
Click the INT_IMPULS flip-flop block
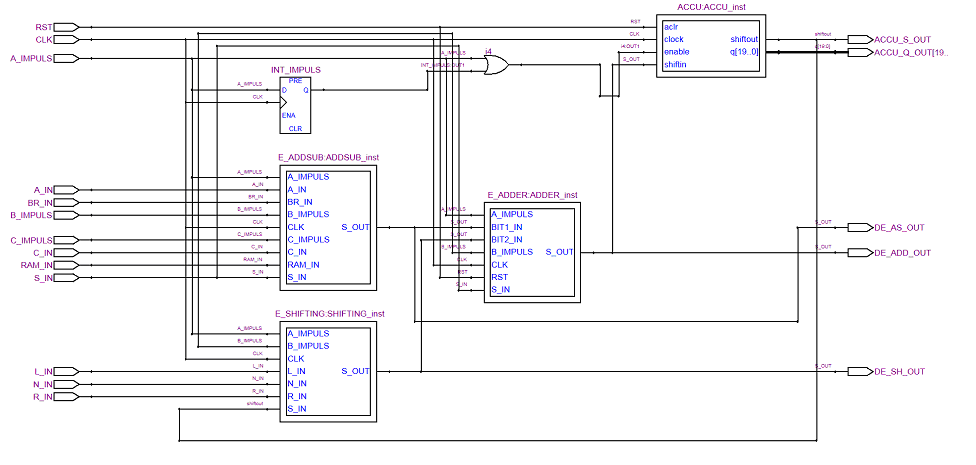pyautogui.click(x=295, y=106)
